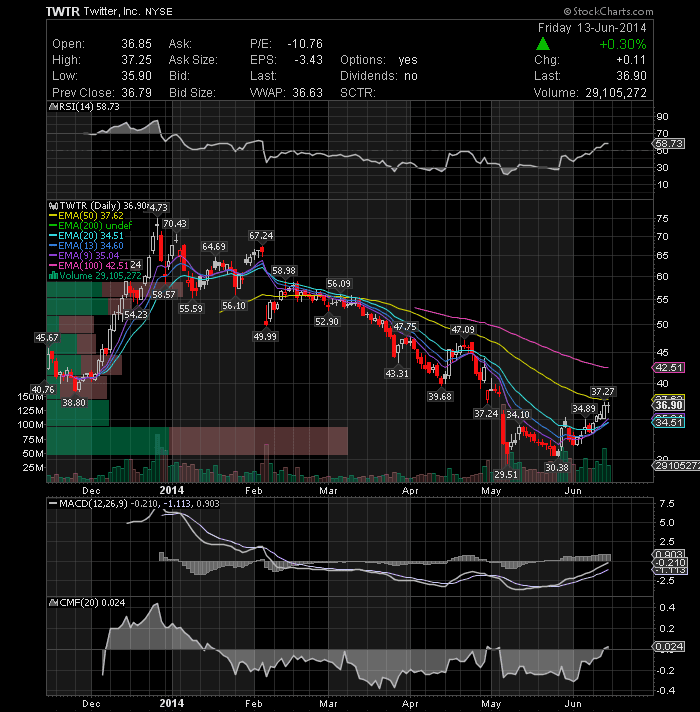
Task: Click the 70.43 price peak label
Action: [x=175, y=223]
